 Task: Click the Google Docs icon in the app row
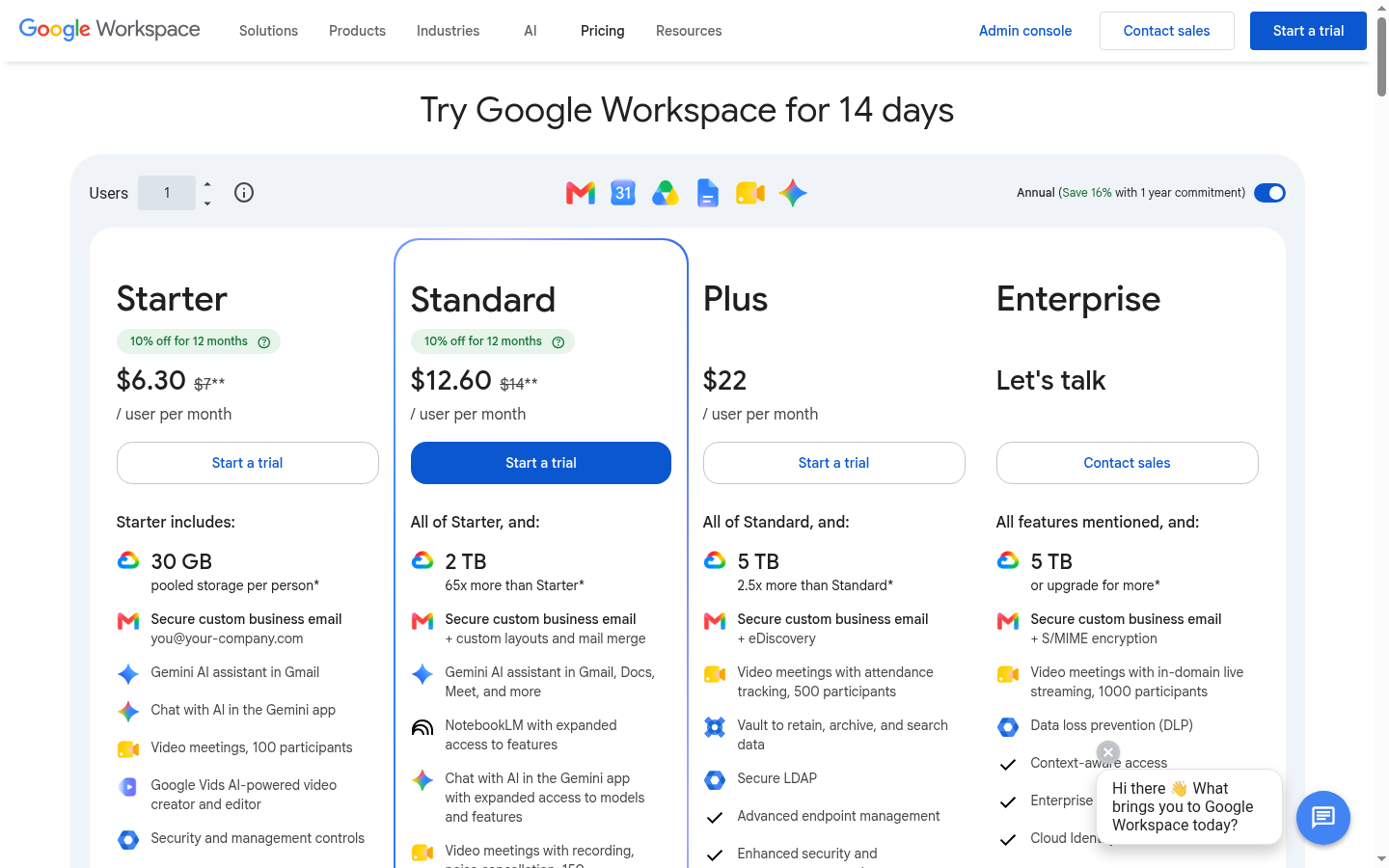[708, 193]
